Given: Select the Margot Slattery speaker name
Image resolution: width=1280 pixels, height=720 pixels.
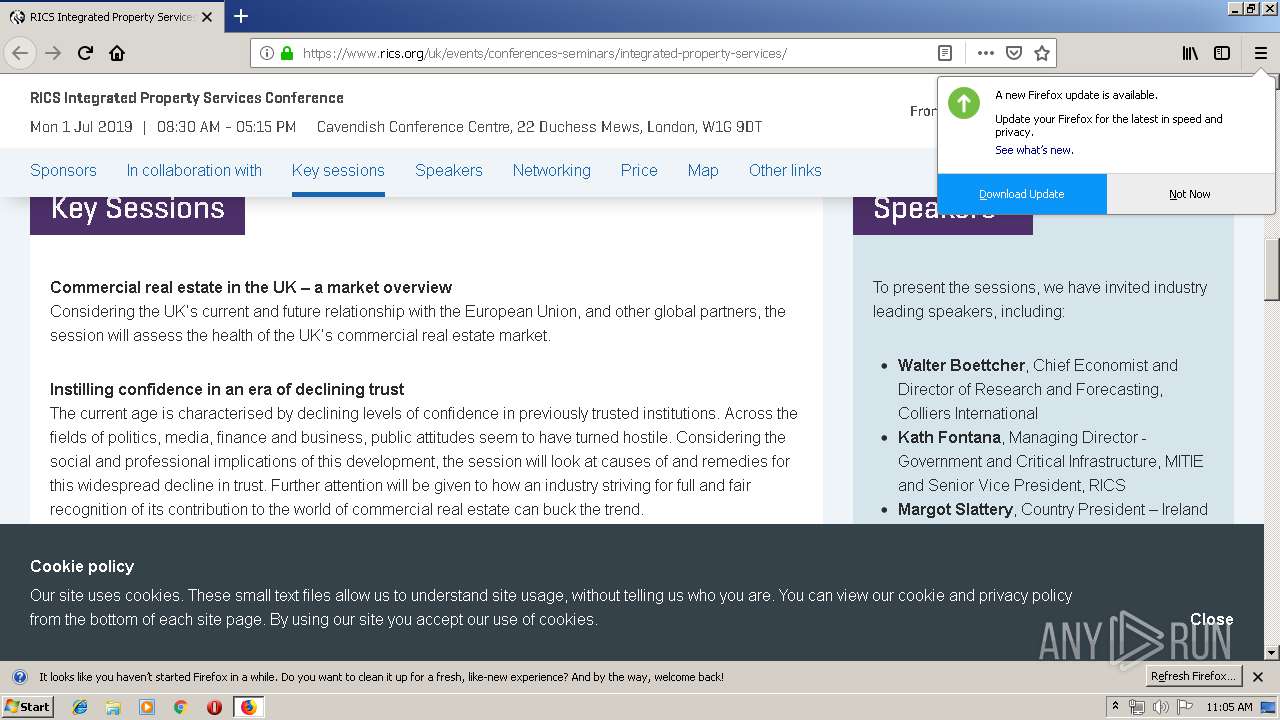Looking at the screenshot, I should 955,509.
